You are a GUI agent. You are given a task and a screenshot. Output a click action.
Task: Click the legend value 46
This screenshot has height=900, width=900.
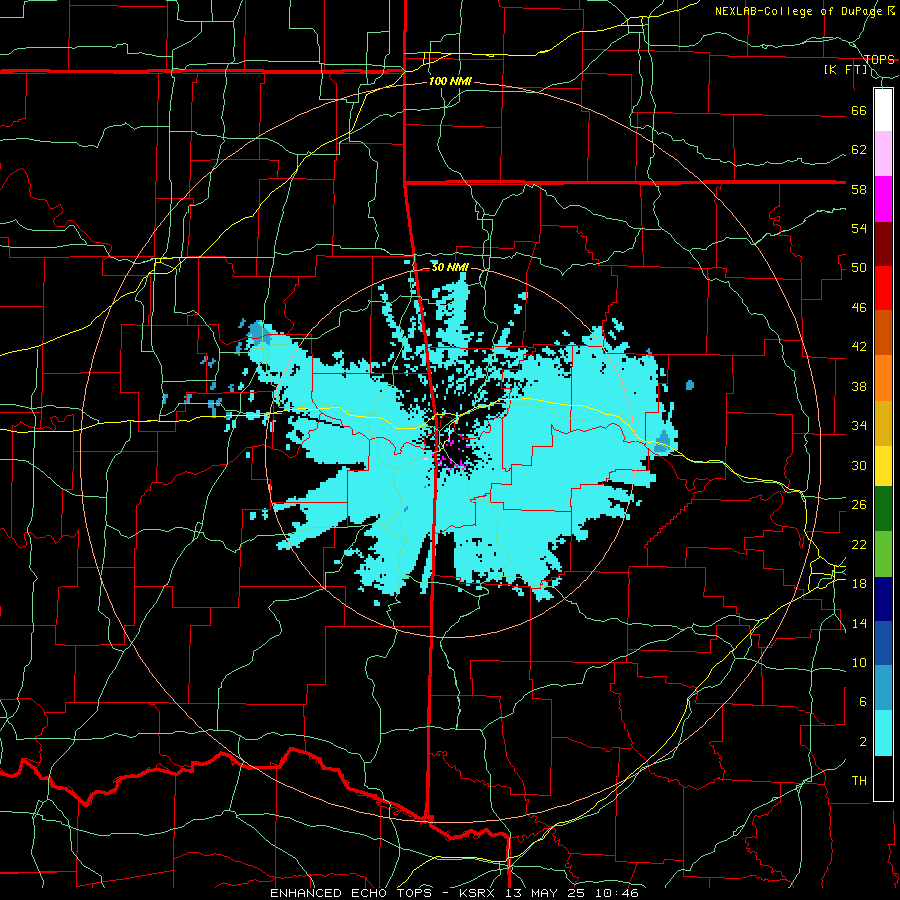(x=859, y=307)
